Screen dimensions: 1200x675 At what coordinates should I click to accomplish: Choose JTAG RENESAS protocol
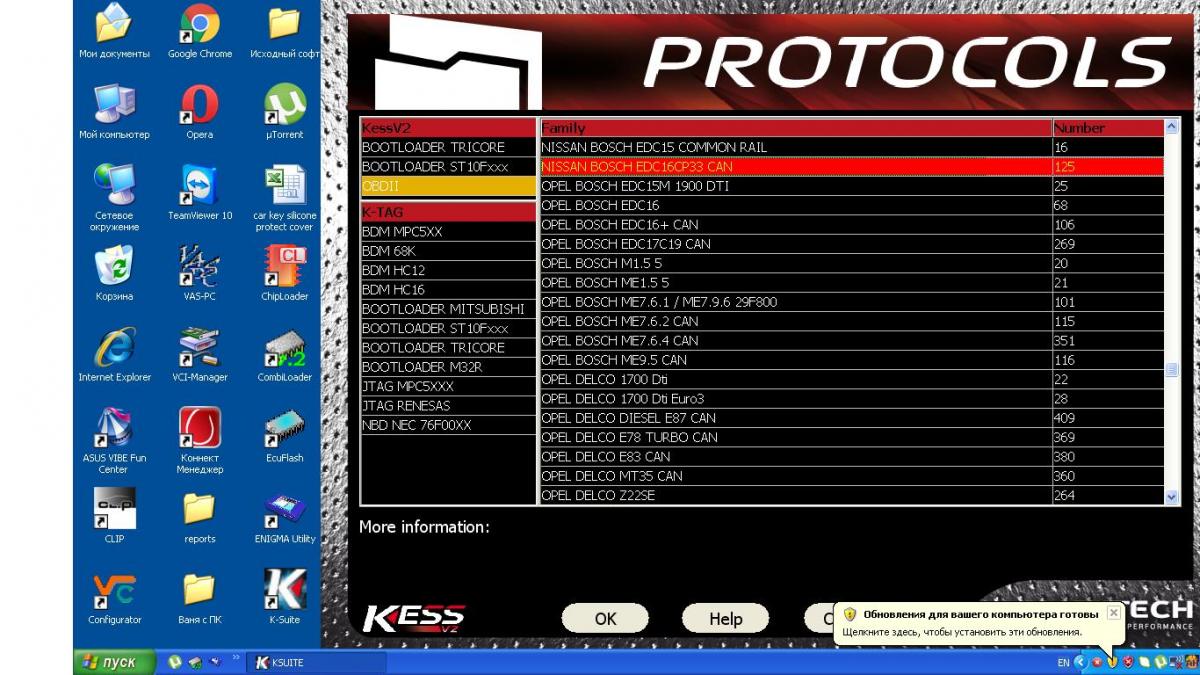coord(448,406)
